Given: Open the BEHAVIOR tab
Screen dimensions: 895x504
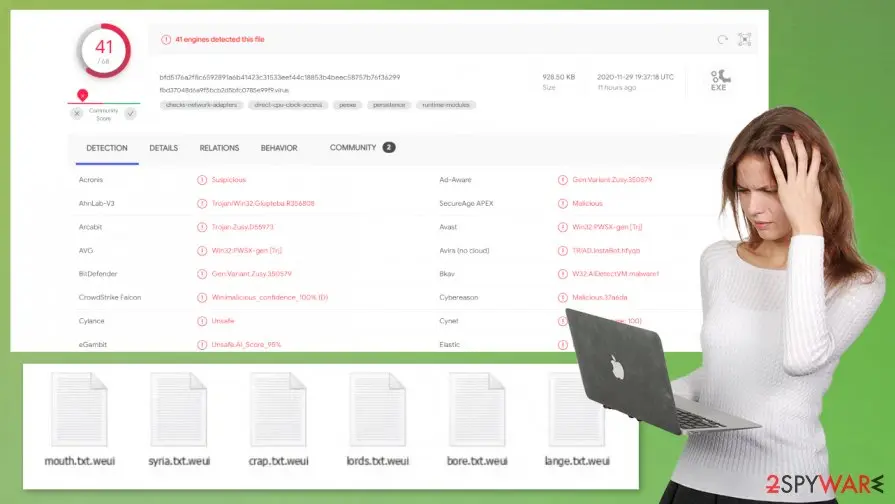Looking at the screenshot, I should pyautogui.click(x=279, y=148).
